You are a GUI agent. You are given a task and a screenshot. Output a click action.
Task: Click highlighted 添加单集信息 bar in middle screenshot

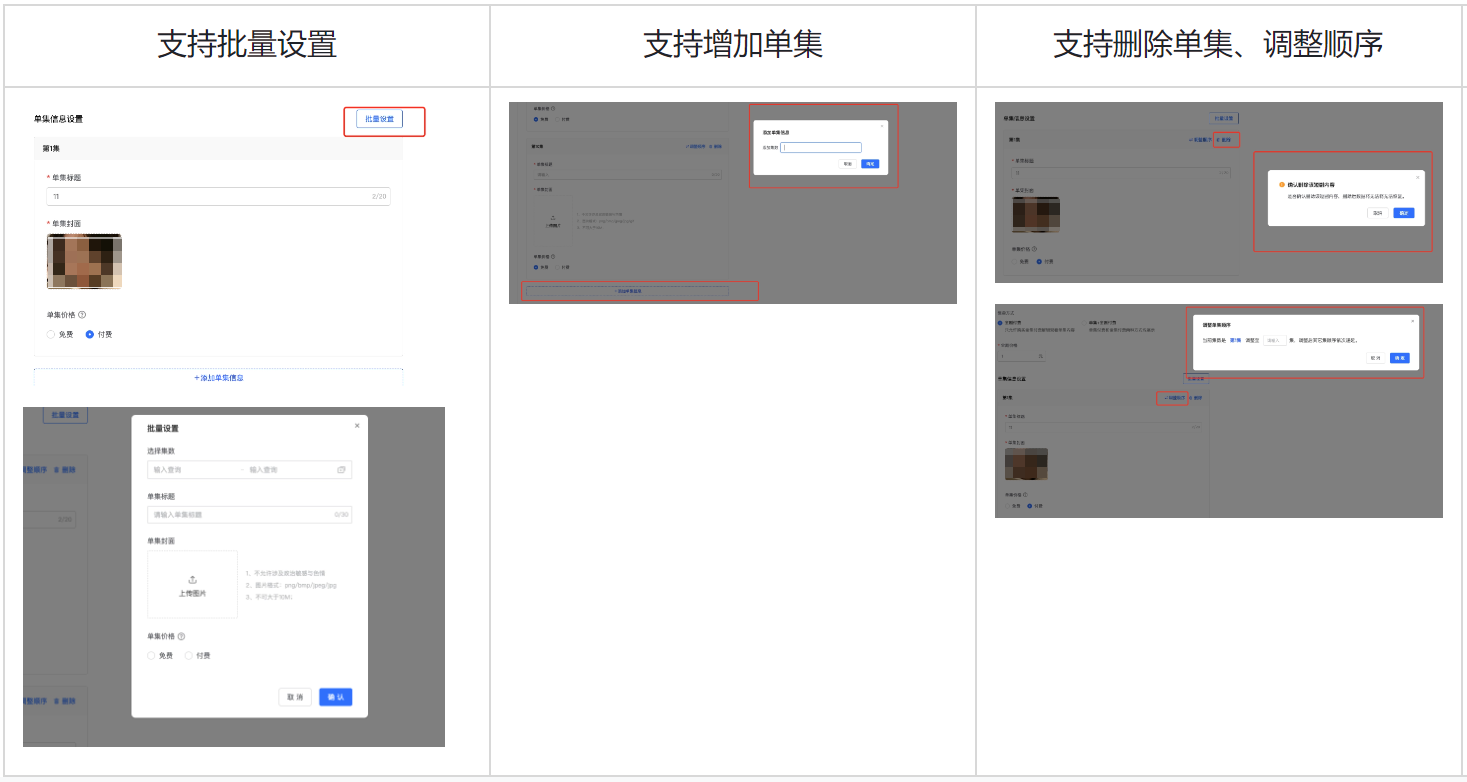(627, 291)
